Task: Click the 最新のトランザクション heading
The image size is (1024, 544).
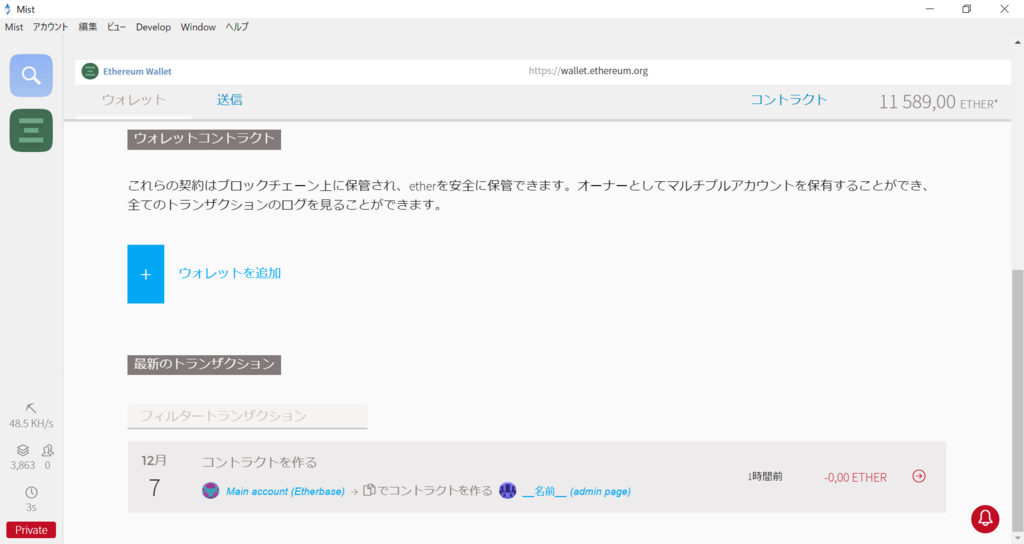Action: tap(204, 364)
